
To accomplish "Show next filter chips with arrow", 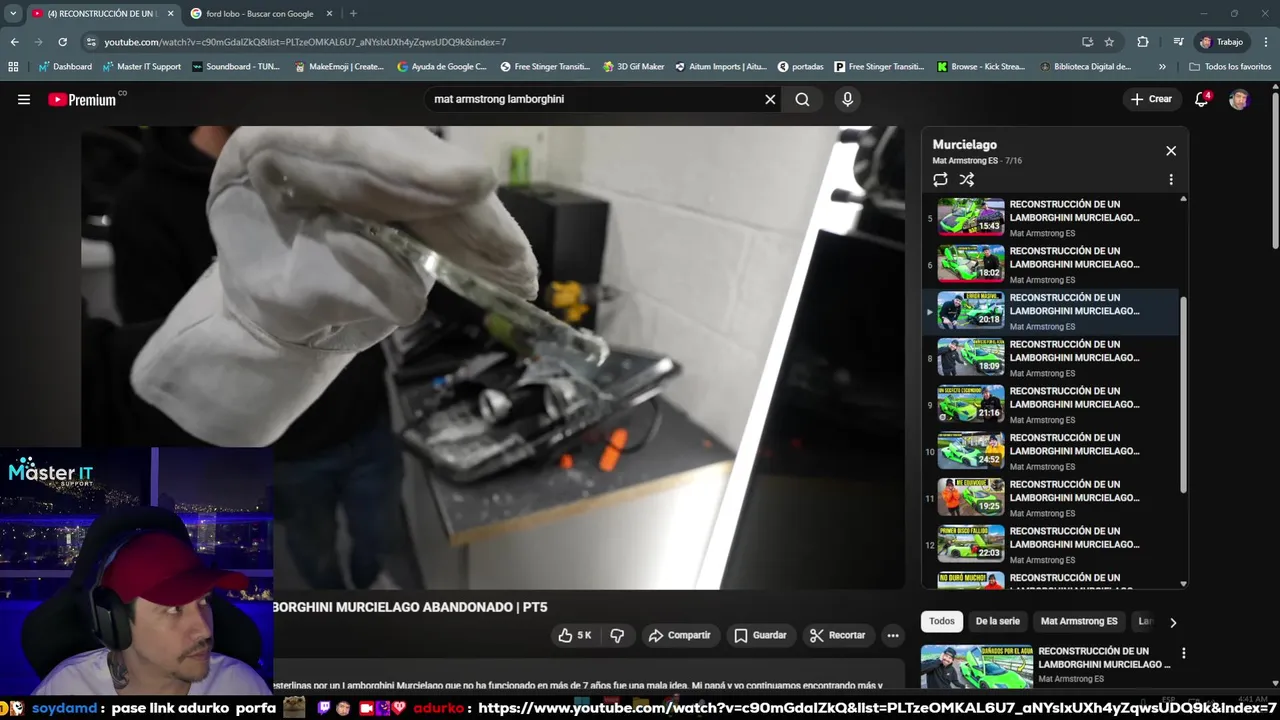I will pyautogui.click(x=1173, y=622).
